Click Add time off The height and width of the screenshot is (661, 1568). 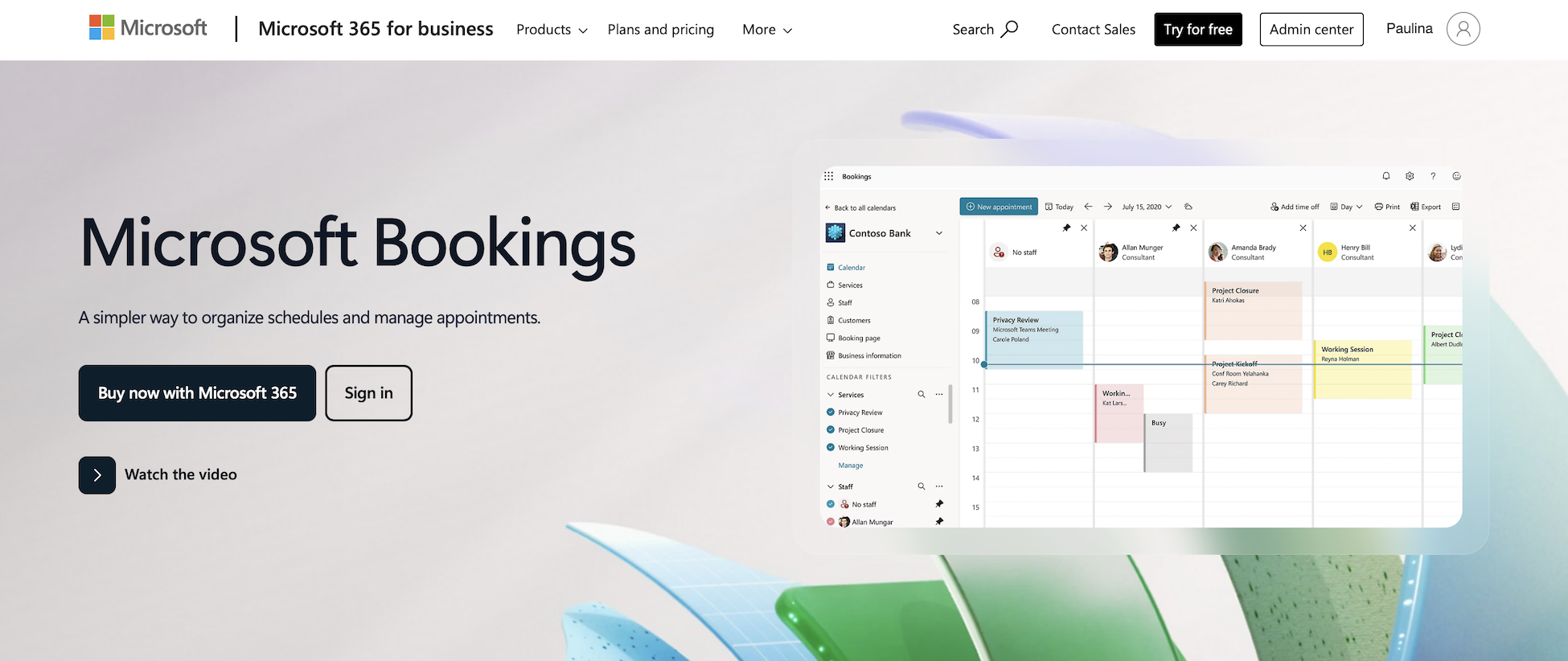pos(1295,207)
